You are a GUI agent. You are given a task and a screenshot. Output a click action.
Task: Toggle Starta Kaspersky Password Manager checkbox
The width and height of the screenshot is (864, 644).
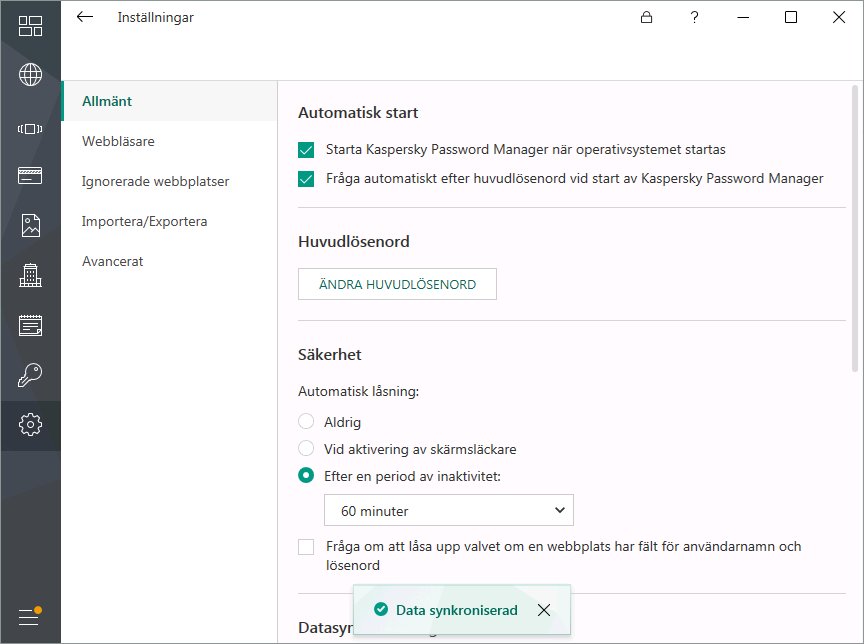point(306,150)
